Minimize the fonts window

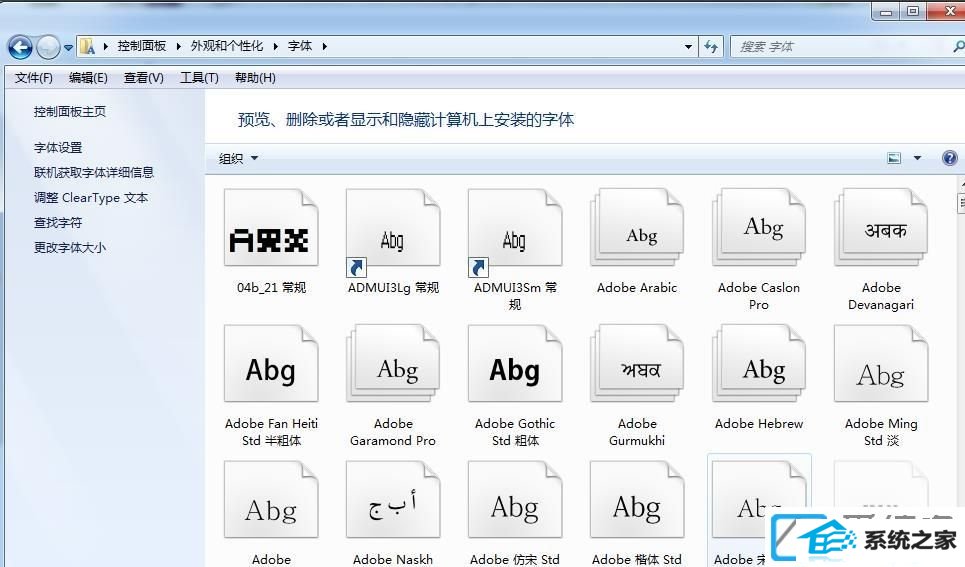coord(886,11)
